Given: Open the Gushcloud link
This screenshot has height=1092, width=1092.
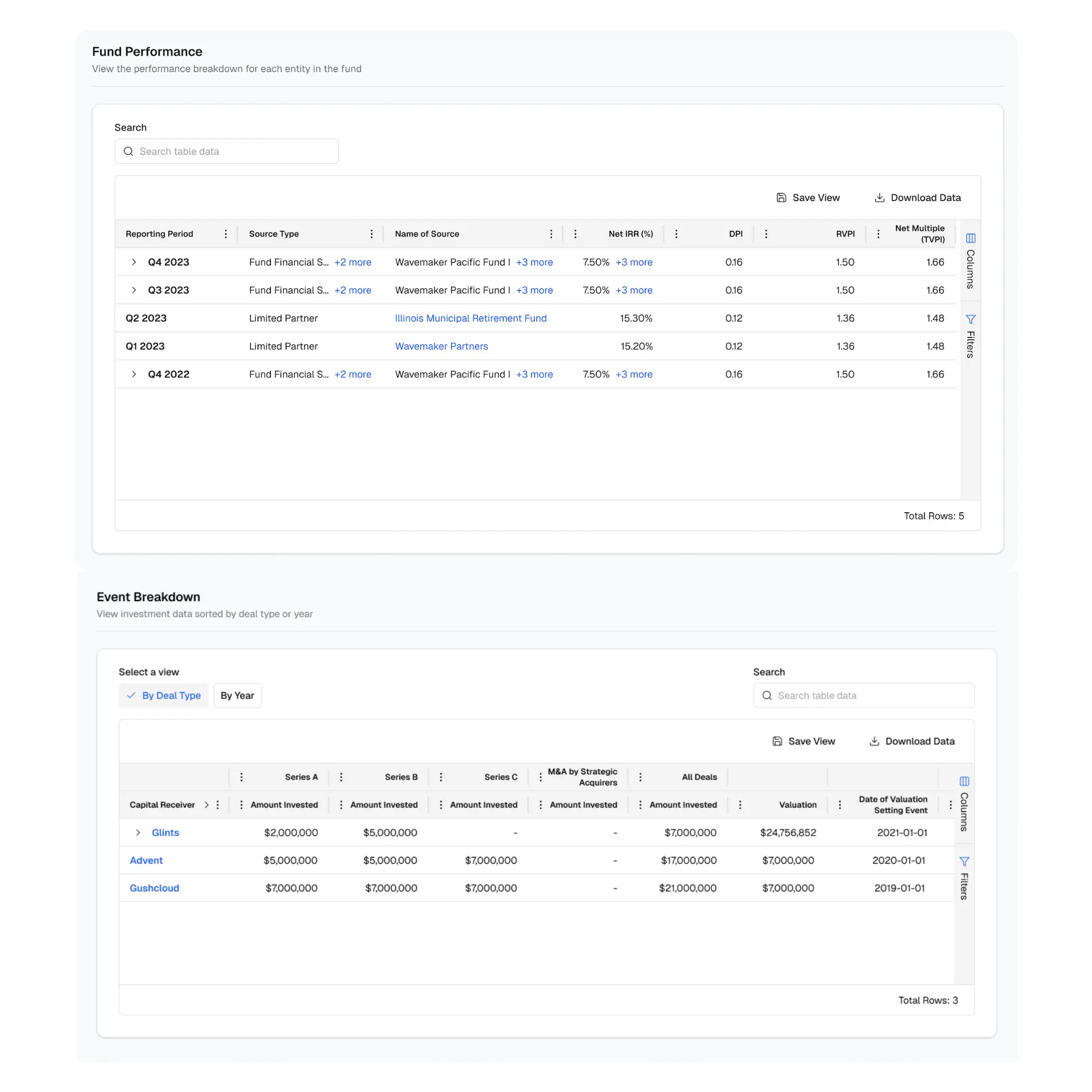Looking at the screenshot, I should (154, 888).
